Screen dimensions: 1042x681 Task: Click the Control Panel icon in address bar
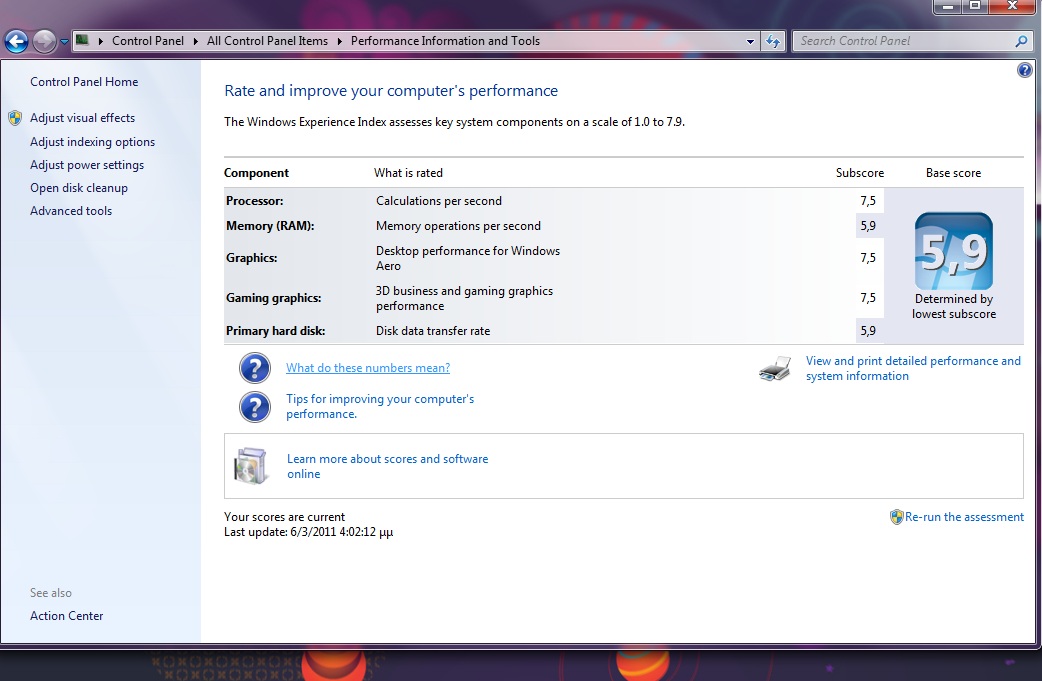click(82, 41)
